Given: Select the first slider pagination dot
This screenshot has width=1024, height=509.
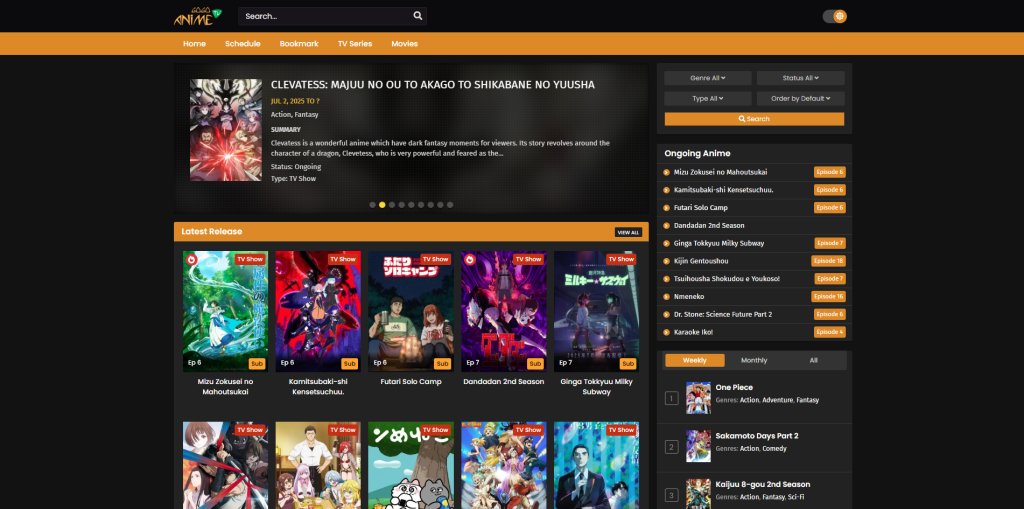Looking at the screenshot, I should 372,205.
